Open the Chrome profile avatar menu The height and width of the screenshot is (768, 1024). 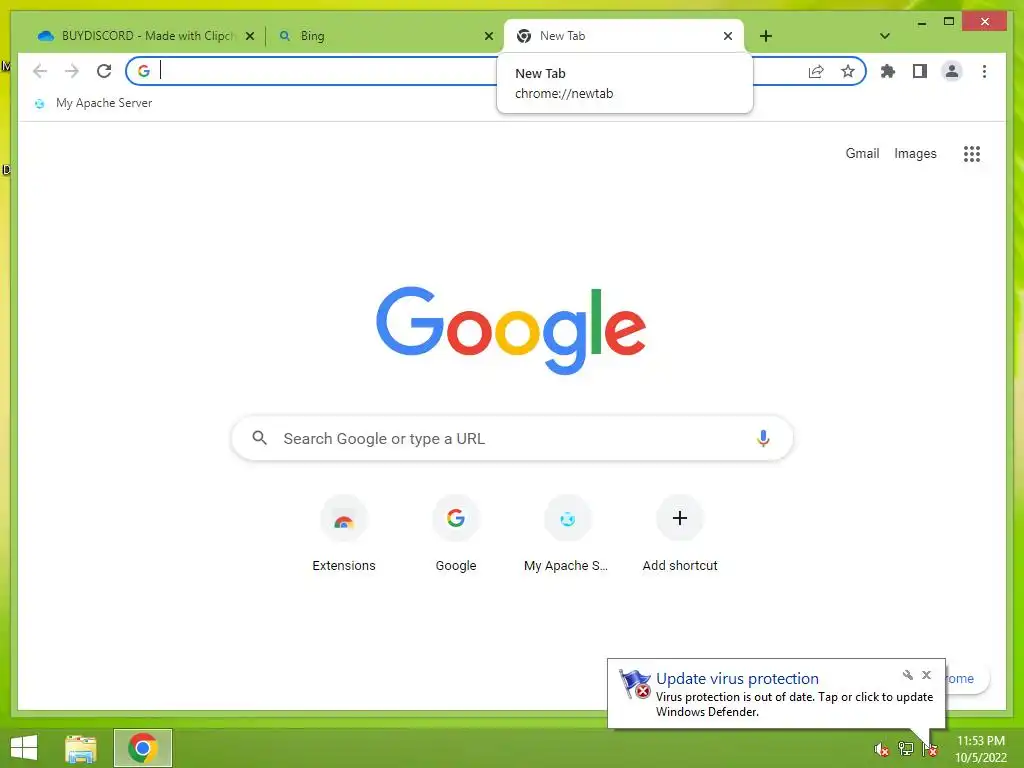pos(952,71)
